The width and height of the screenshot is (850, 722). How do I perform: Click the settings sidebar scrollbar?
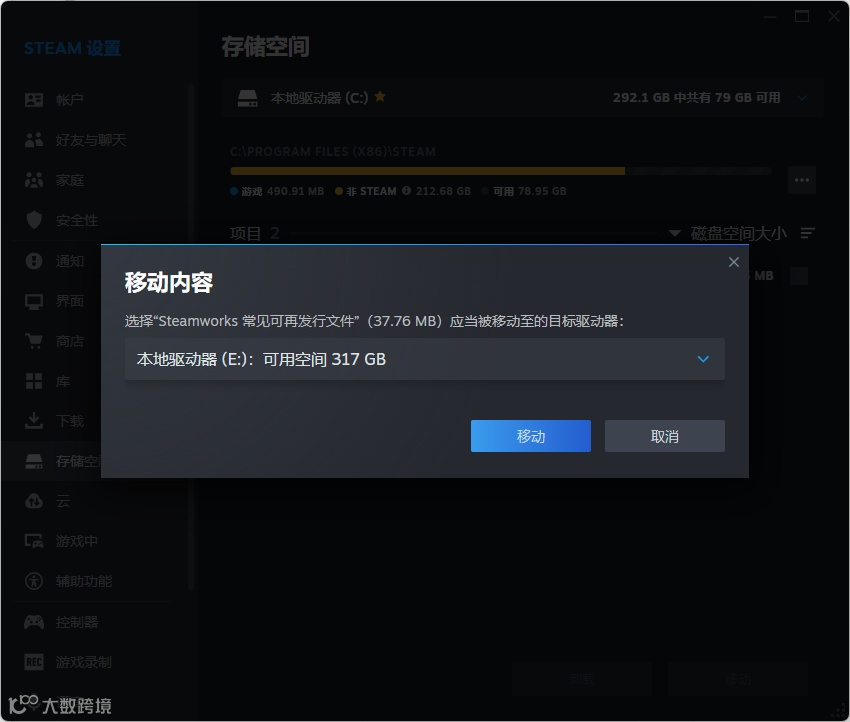click(191, 336)
